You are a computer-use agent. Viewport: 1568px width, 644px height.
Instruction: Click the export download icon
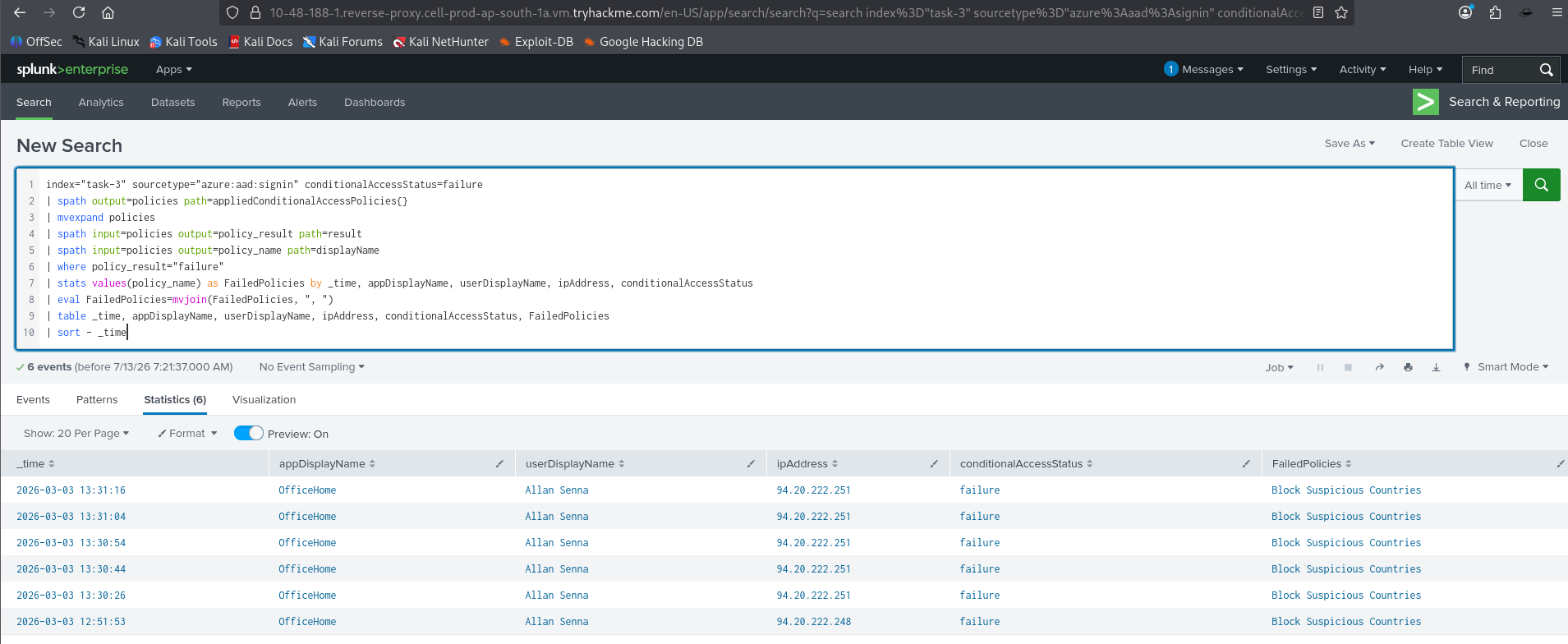tap(1436, 367)
